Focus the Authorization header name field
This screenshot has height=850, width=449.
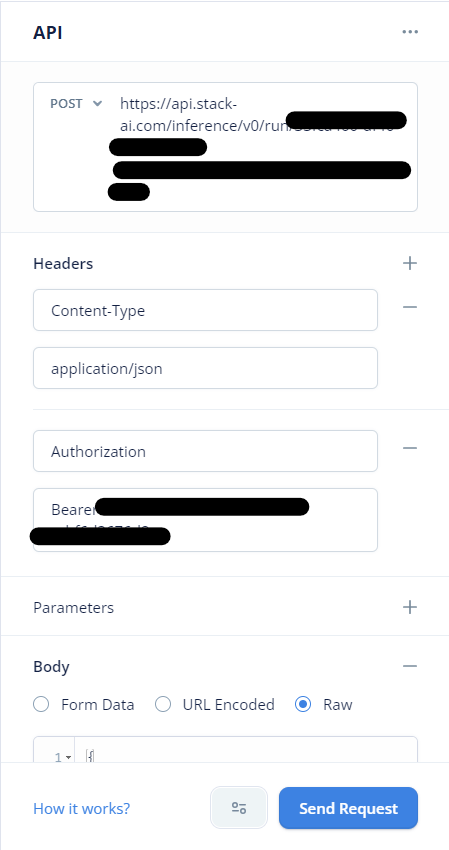(206, 451)
